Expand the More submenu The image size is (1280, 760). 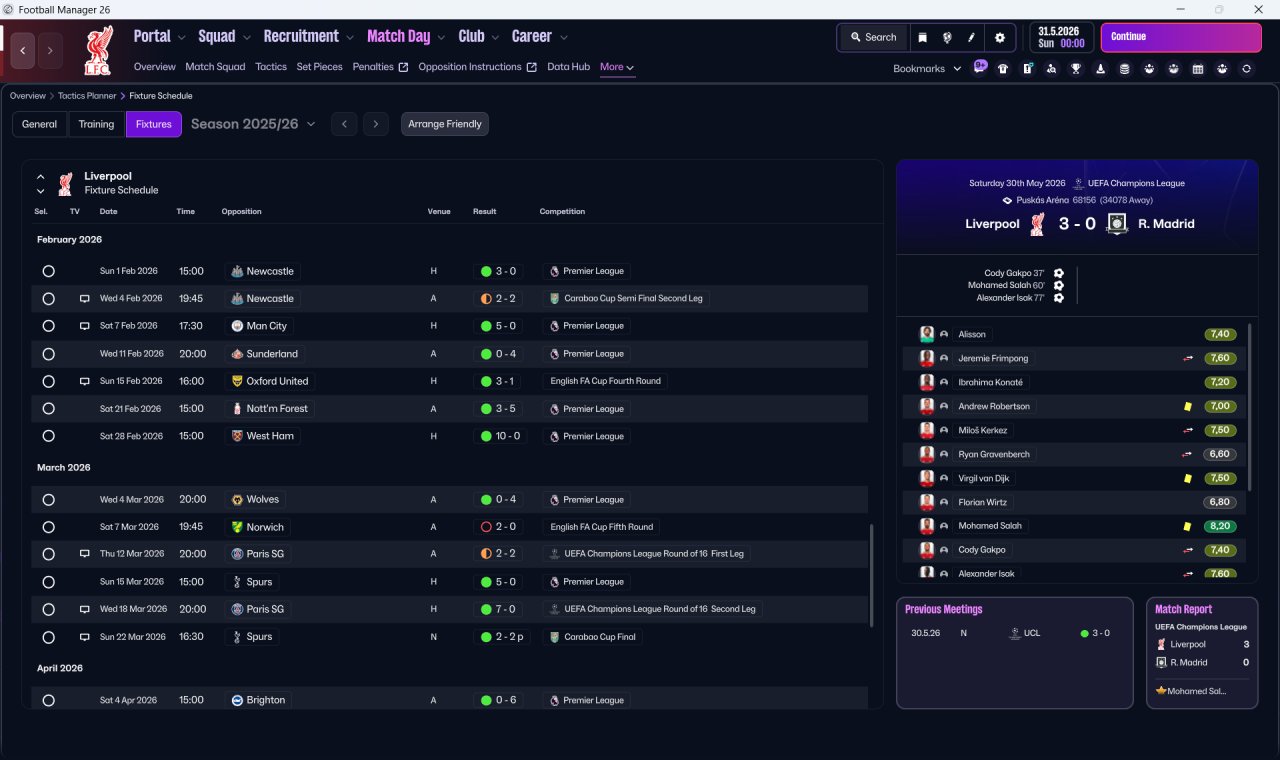pos(617,67)
